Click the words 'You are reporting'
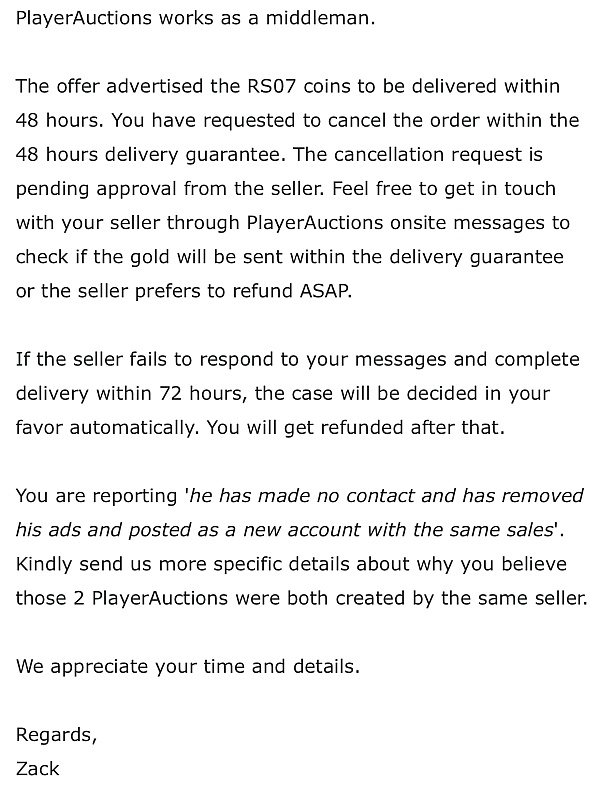600x799 pixels. coord(96,496)
